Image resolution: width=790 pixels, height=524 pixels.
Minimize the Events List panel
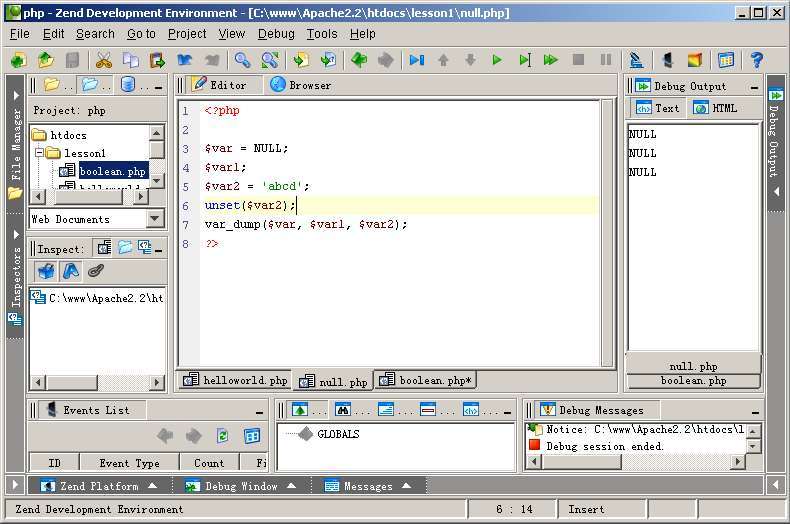[x=259, y=412]
